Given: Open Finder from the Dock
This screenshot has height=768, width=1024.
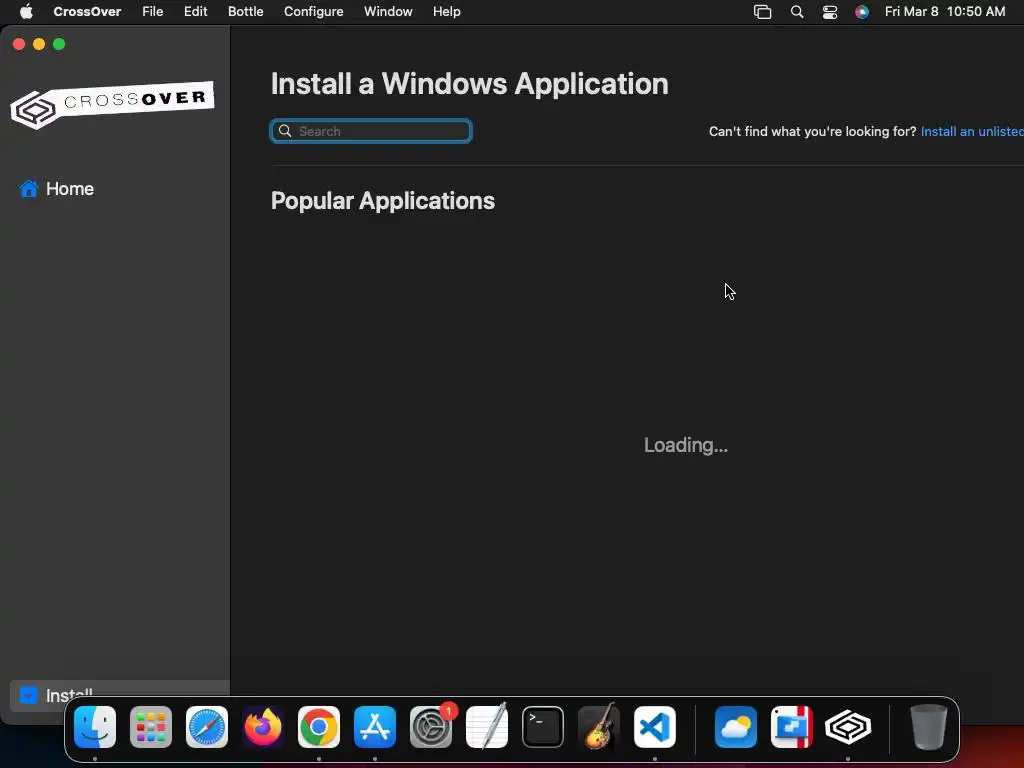Looking at the screenshot, I should (95, 727).
